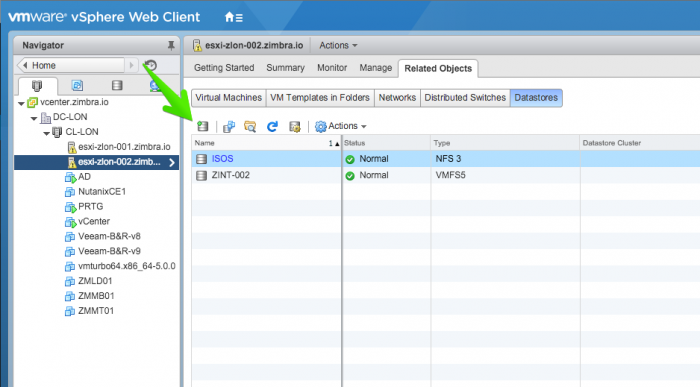Click the blue Refresh storage icon
This screenshot has width=700, height=387.
(x=272, y=127)
